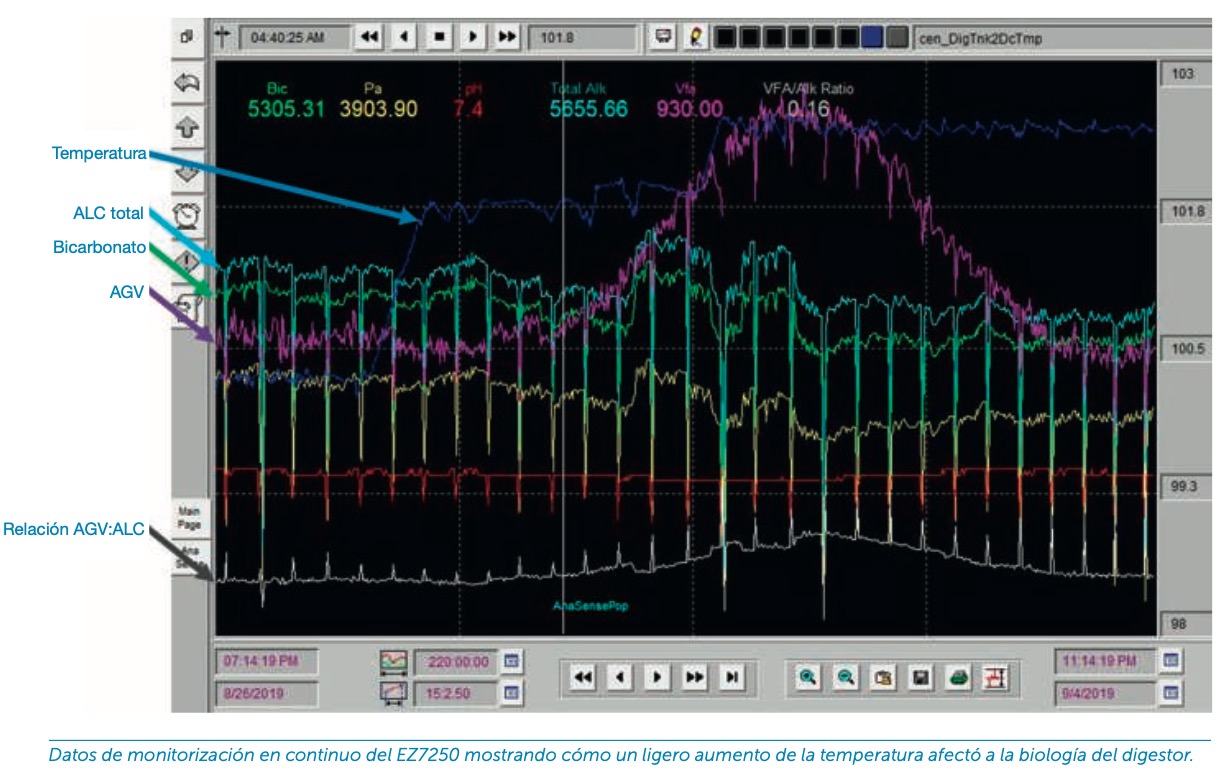Step cursor forward with top toolbar right arrow
Image resolution: width=1223 pixels, height=768 pixels.
(472, 37)
